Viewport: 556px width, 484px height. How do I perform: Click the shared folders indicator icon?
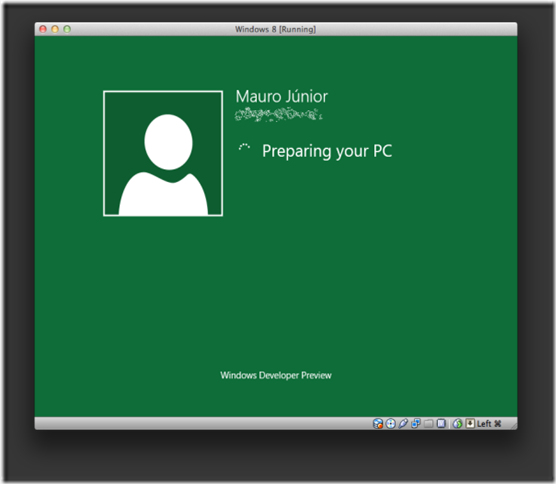429,423
